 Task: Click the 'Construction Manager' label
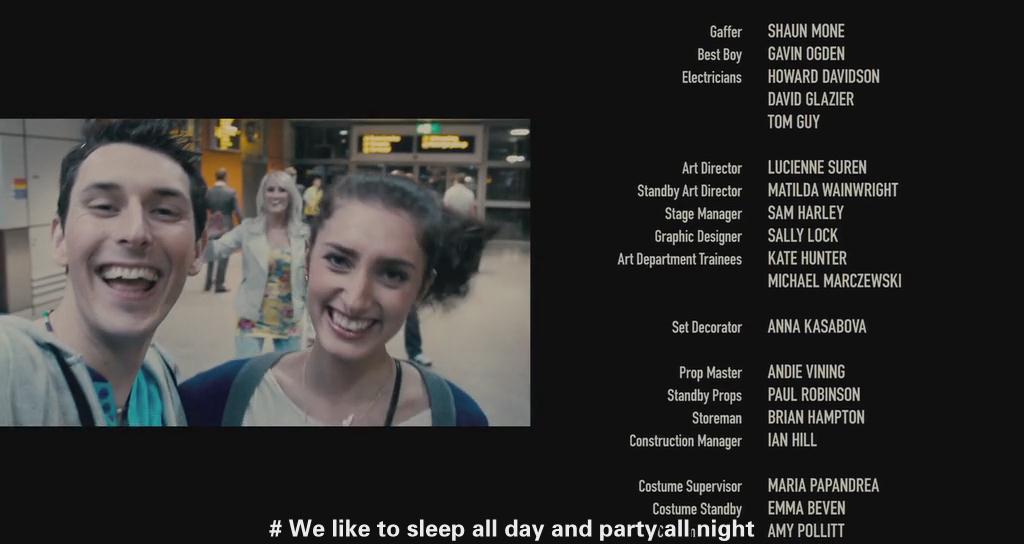coord(685,441)
